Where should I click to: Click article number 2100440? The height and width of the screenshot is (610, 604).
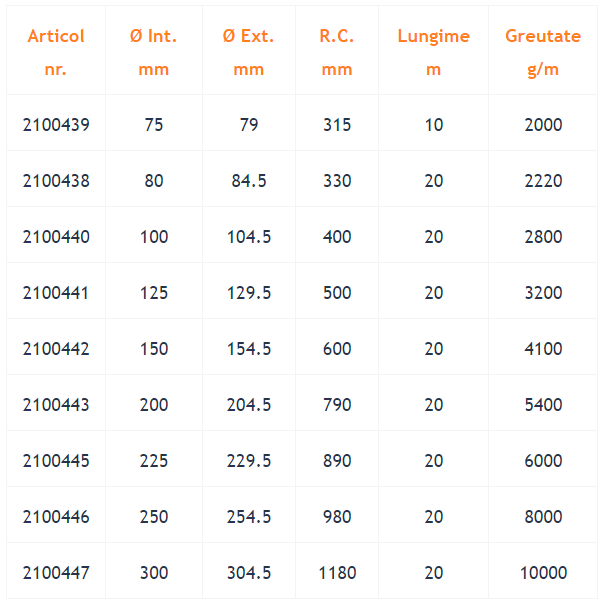(56, 237)
